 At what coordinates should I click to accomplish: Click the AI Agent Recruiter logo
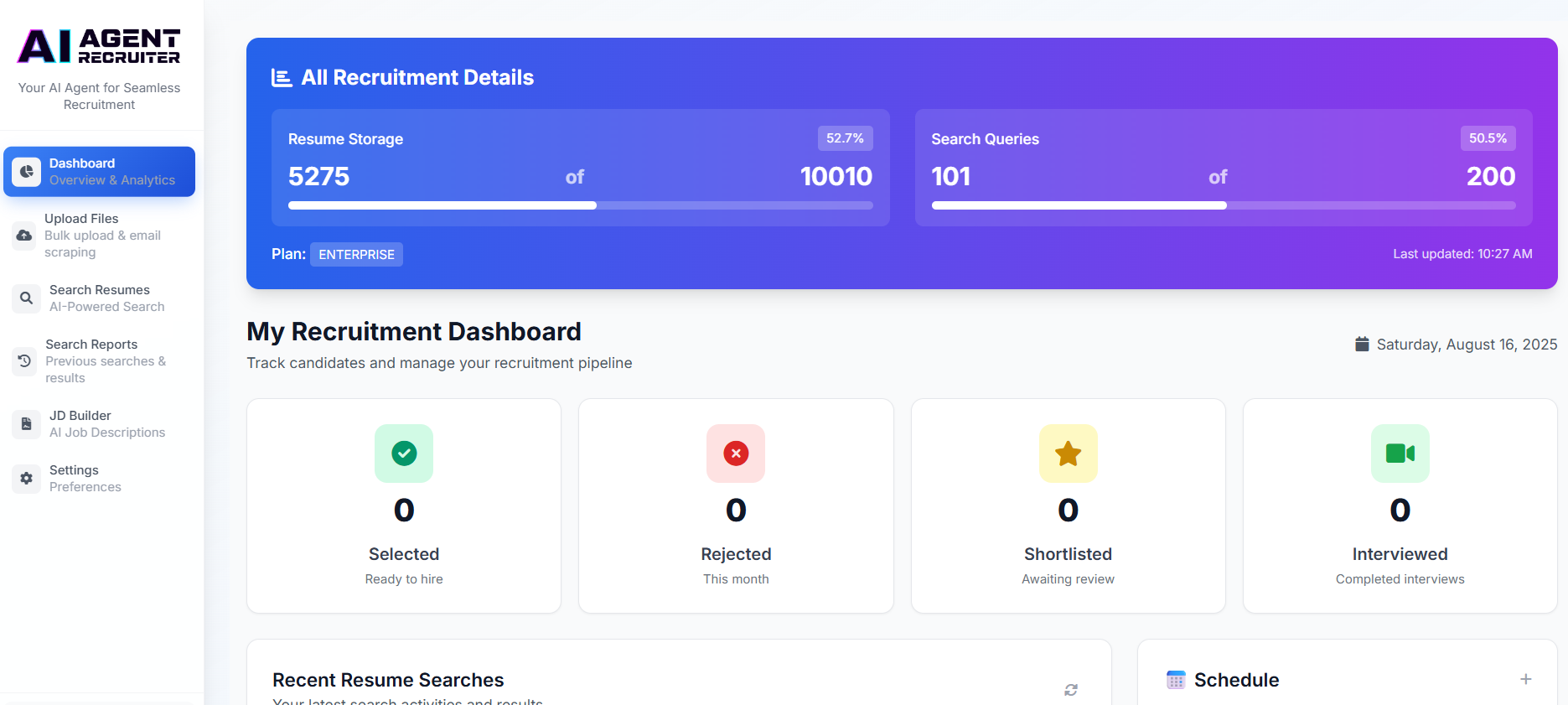point(99,46)
